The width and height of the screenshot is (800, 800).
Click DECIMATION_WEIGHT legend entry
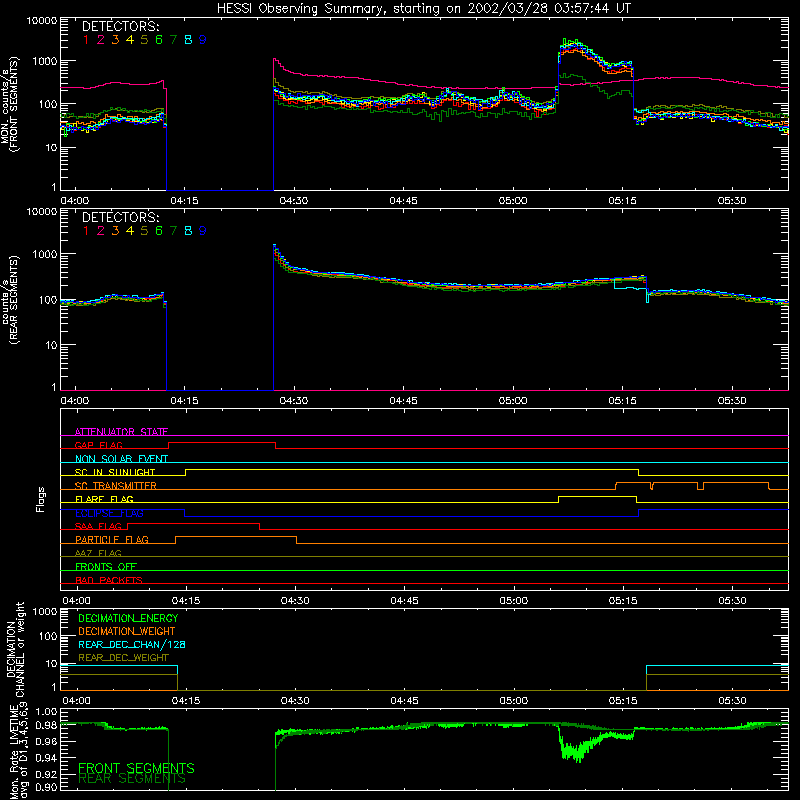[x=127, y=631]
